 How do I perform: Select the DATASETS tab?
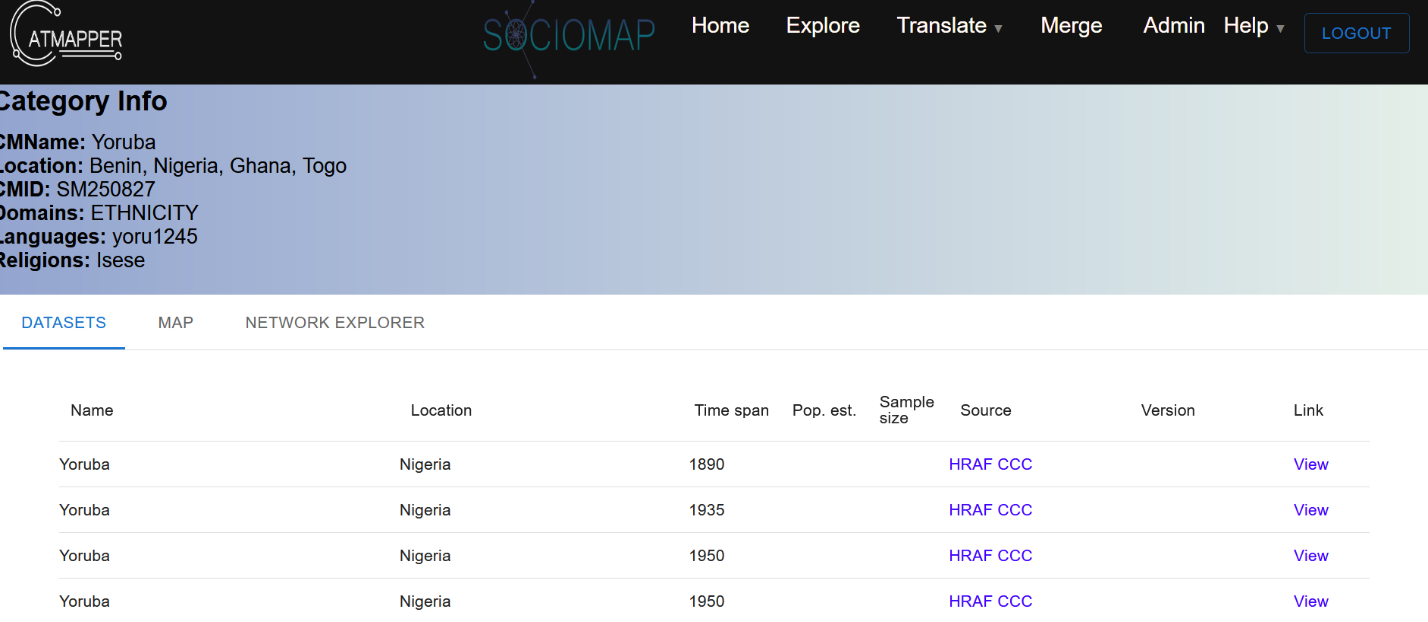click(x=64, y=323)
